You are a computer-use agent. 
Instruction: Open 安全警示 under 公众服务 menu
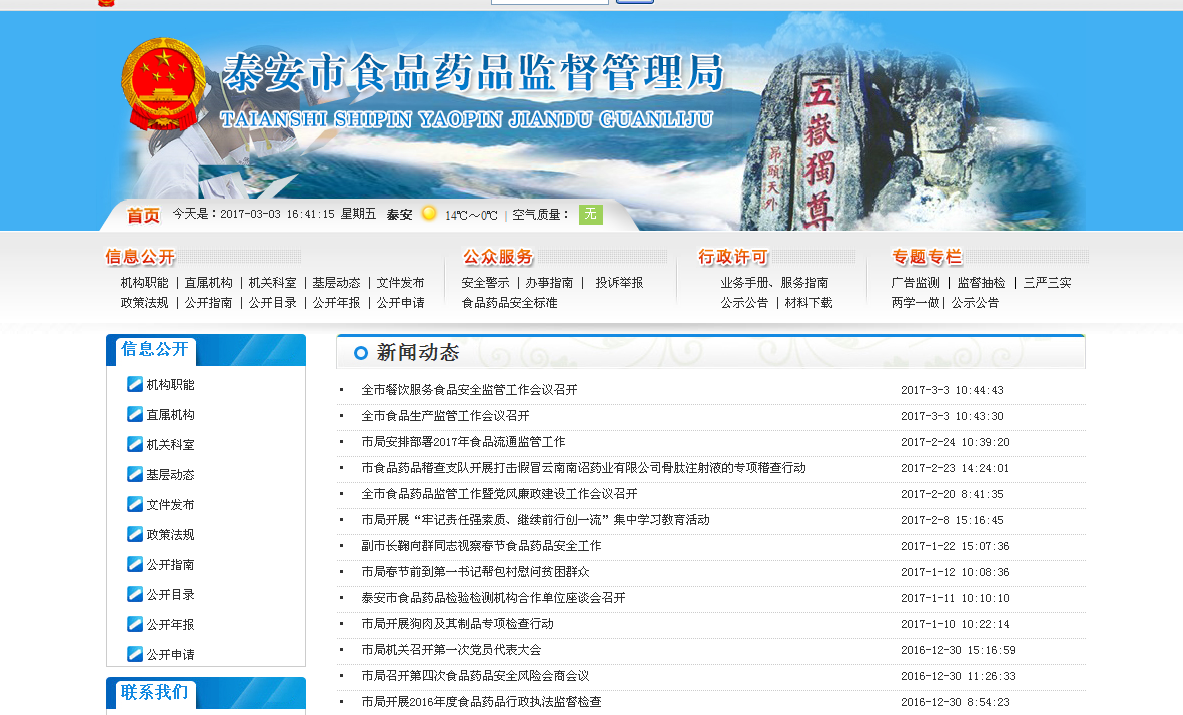tap(485, 283)
